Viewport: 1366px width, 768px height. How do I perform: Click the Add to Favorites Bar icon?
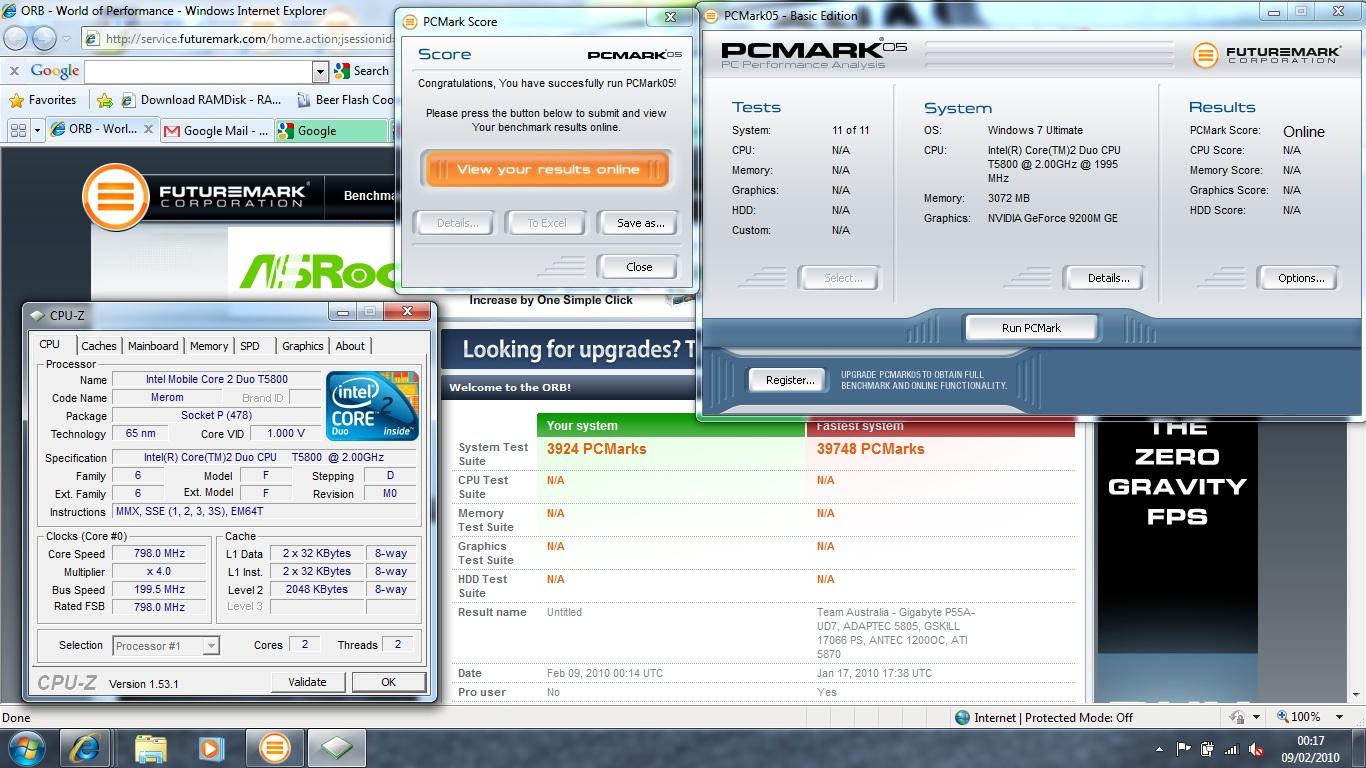105,100
